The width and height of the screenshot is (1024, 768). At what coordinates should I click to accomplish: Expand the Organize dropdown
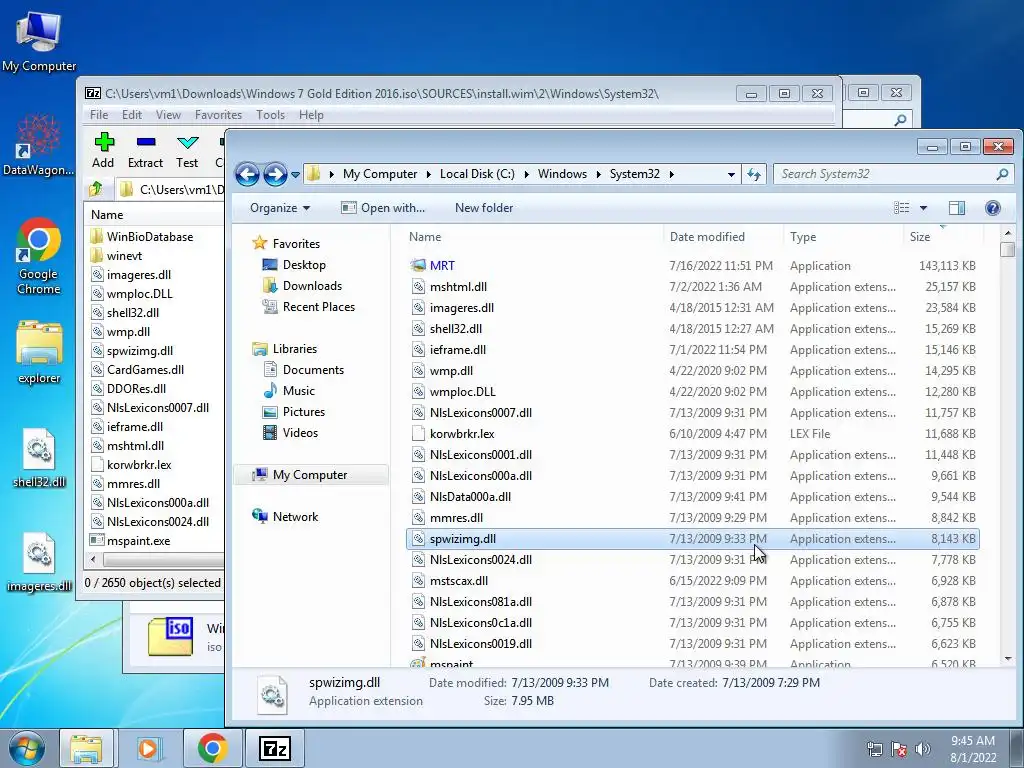(280, 208)
